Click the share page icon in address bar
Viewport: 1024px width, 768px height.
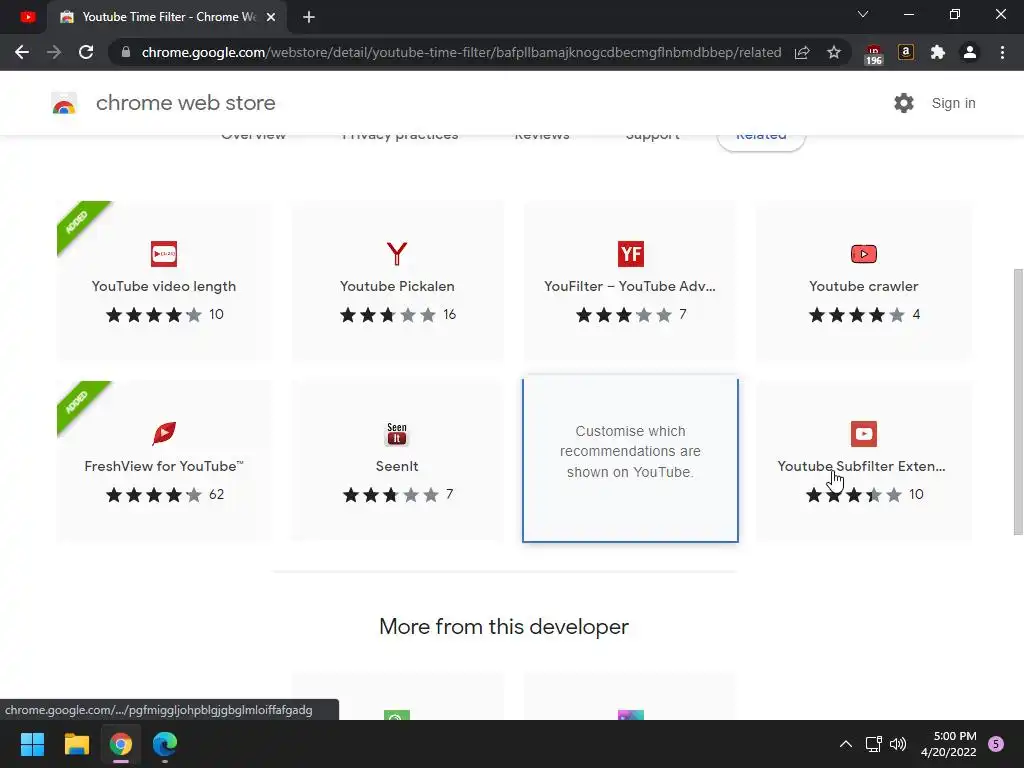coord(802,52)
